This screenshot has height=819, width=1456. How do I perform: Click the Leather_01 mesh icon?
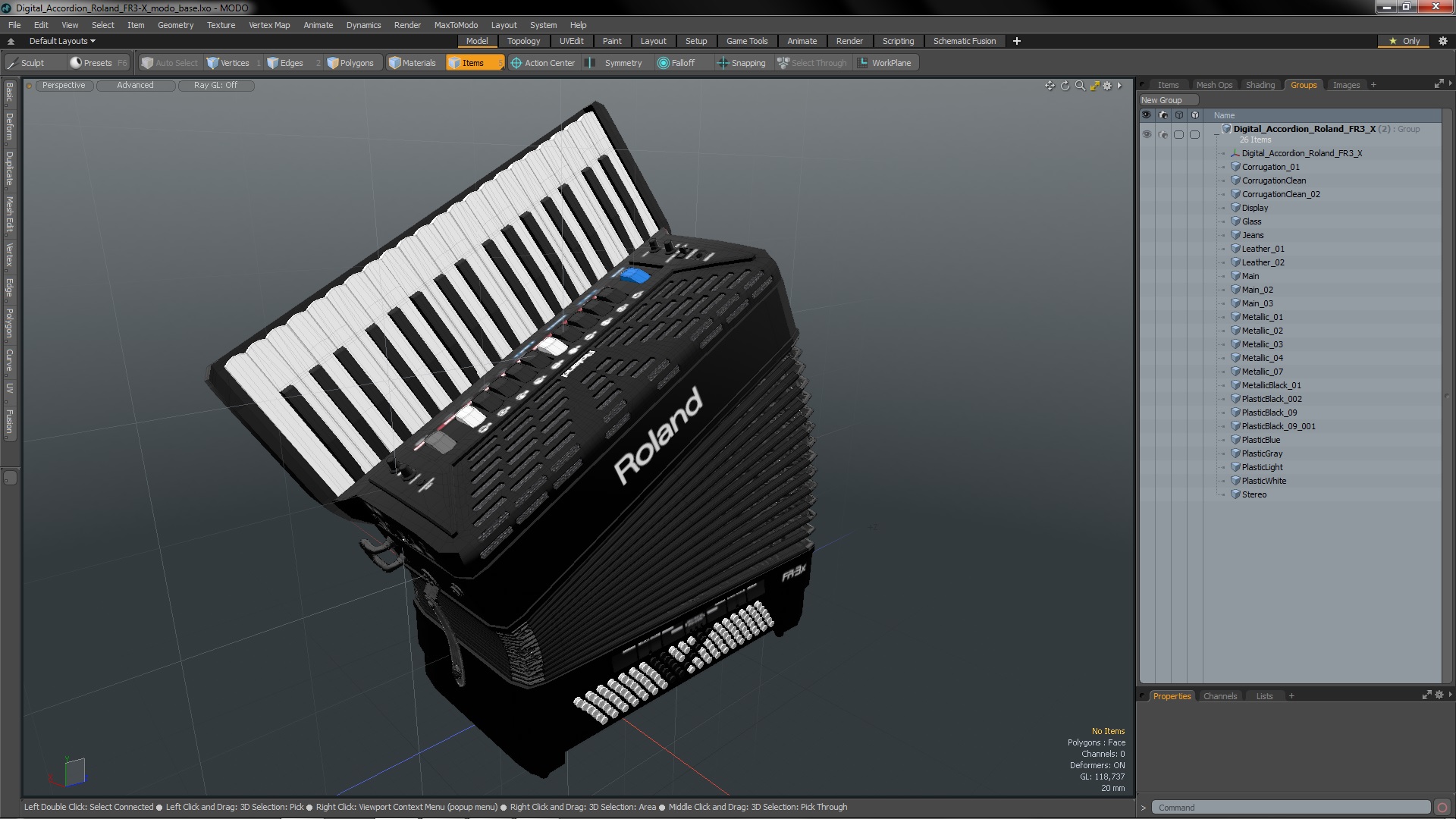tap(1235, 249)
